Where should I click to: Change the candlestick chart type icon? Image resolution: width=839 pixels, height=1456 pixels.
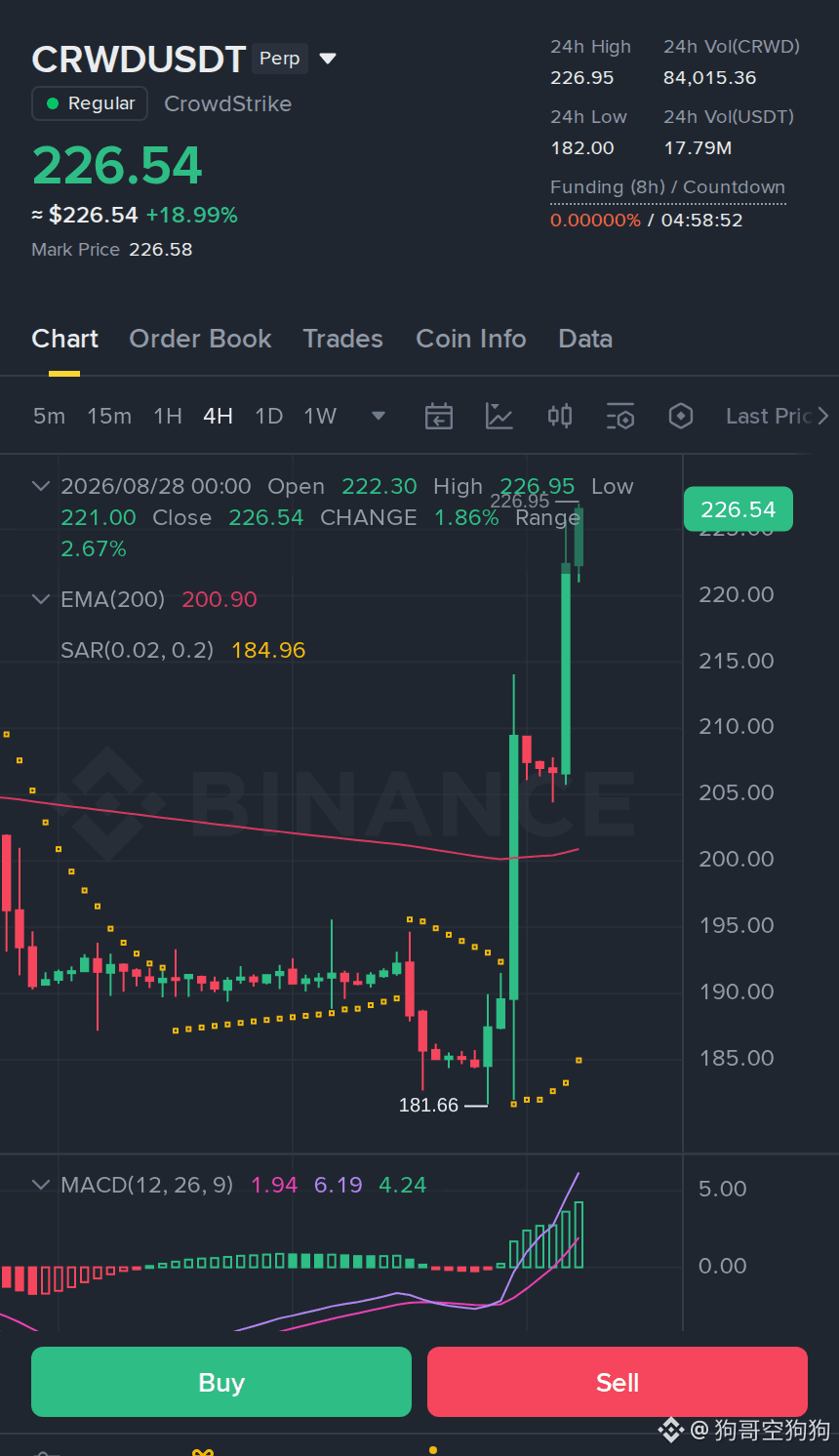tap(560, 417)
